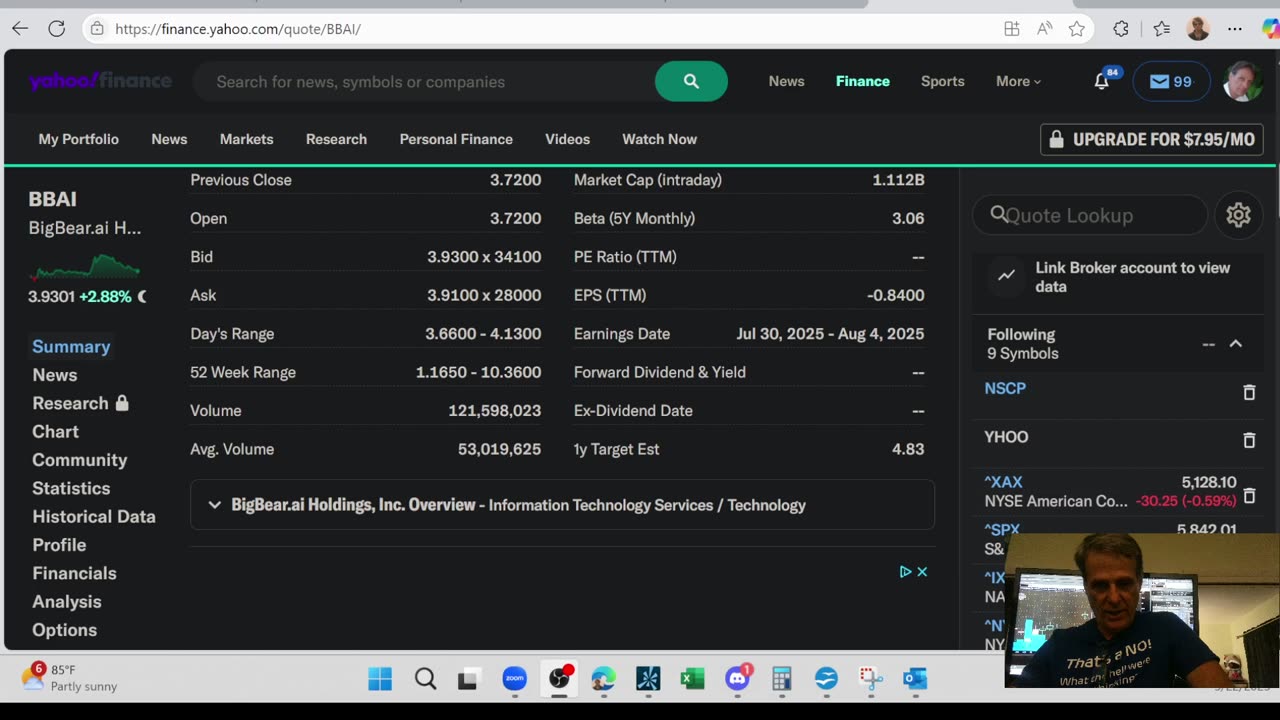
Task: Launch Zoom from the taskbar
Action: tap(514, 680)
